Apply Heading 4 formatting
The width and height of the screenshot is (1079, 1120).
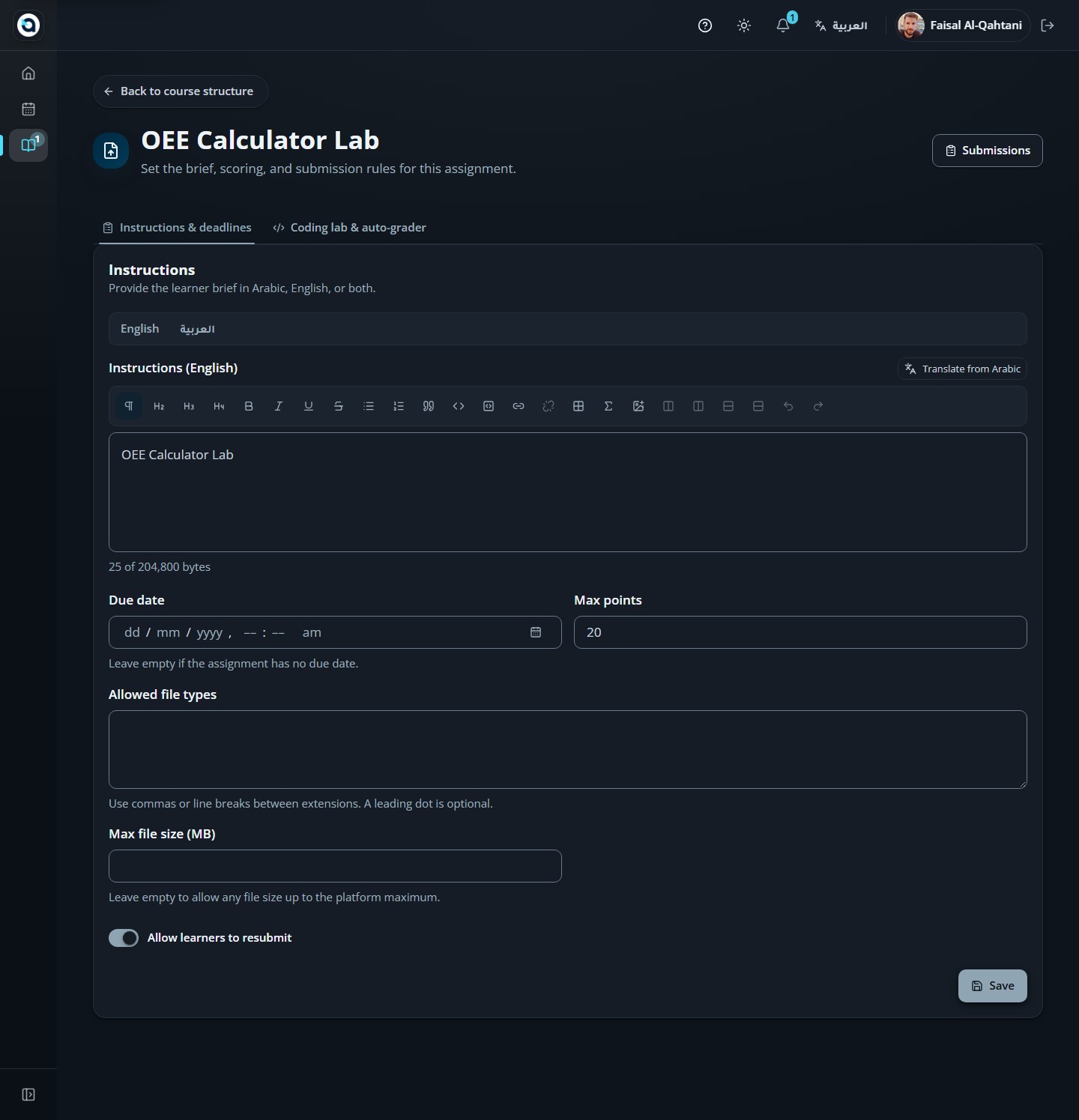coord(219,406)
